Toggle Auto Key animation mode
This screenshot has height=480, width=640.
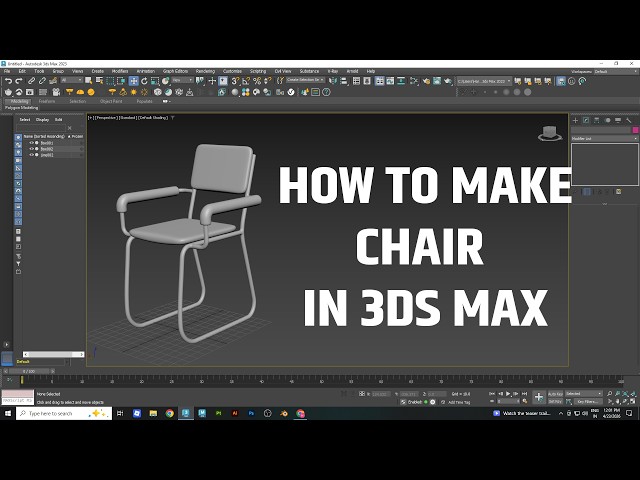coord(555,394)
